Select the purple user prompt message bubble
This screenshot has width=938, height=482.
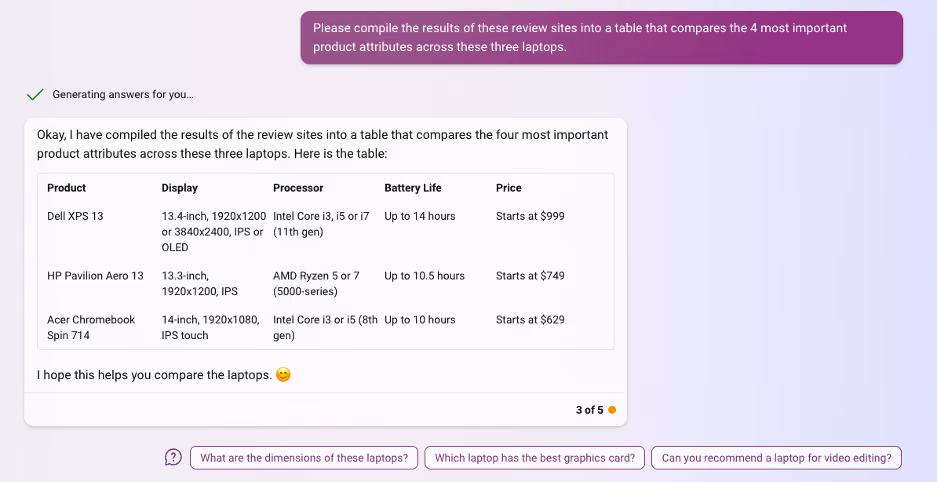point(601,37)
